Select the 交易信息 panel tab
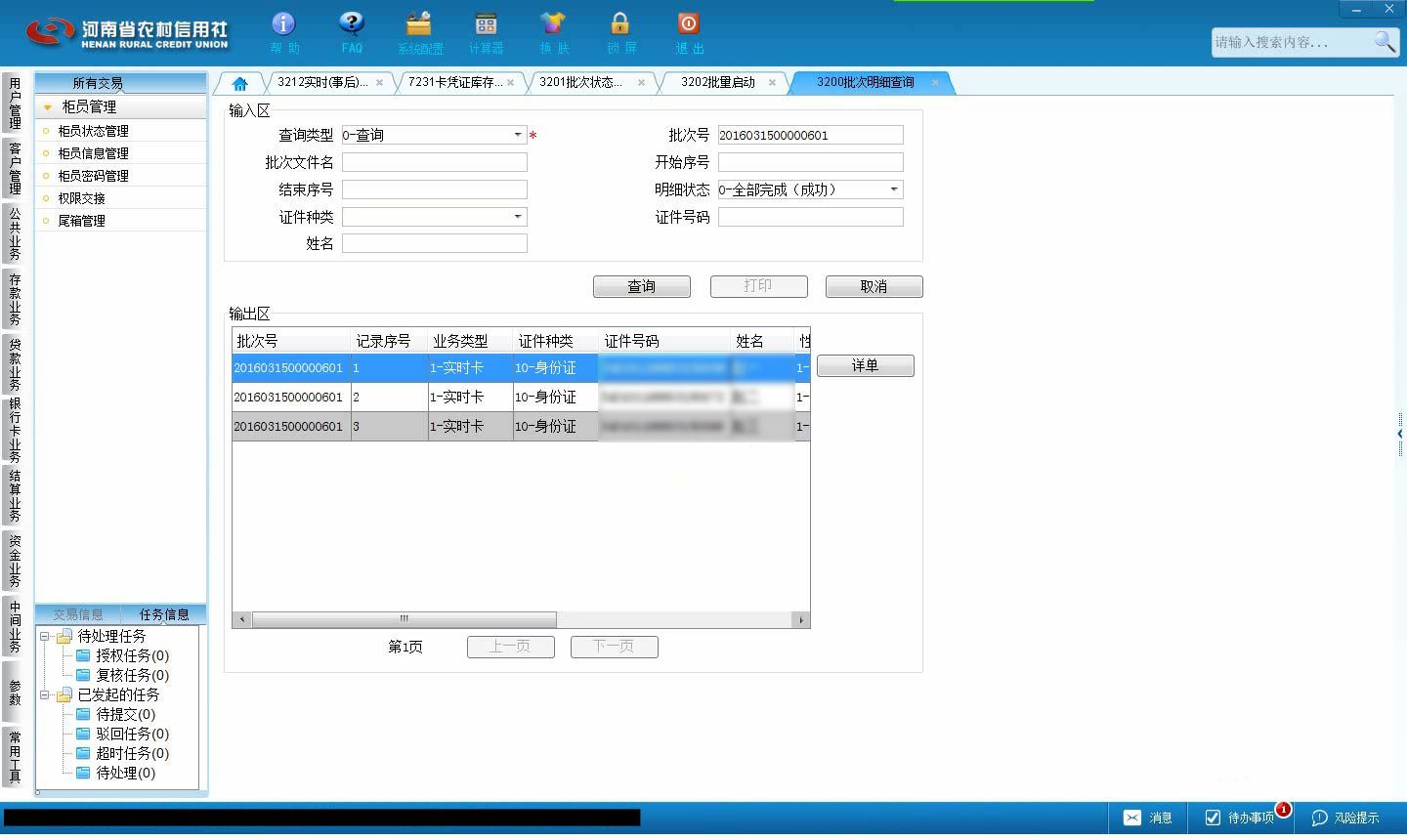Viewport: 1407px width, 840px height. (x=78, y=614)
